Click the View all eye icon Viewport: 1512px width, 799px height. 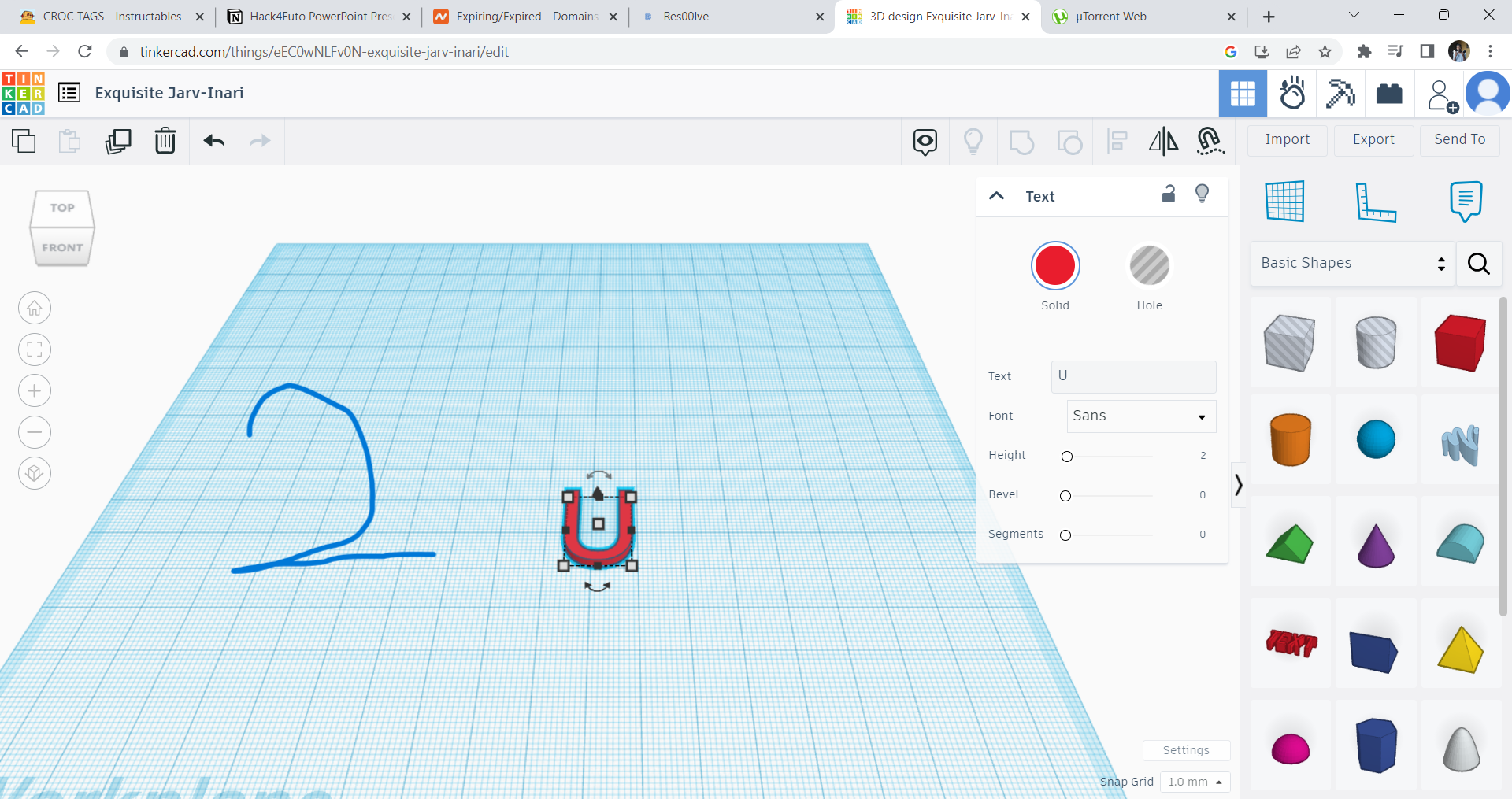pos(925,142)
